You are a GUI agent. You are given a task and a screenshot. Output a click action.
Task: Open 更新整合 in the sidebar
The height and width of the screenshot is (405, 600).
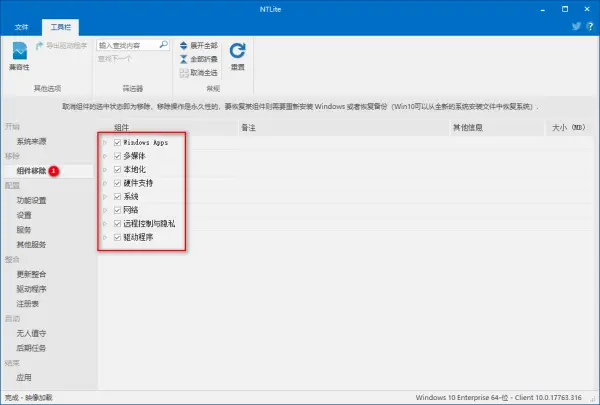tap(31, 274)
